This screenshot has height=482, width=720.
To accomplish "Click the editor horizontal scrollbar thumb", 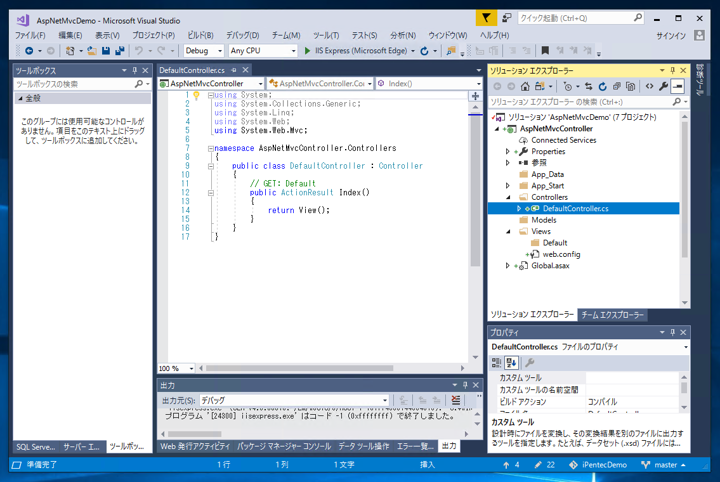I will (299, 368).
